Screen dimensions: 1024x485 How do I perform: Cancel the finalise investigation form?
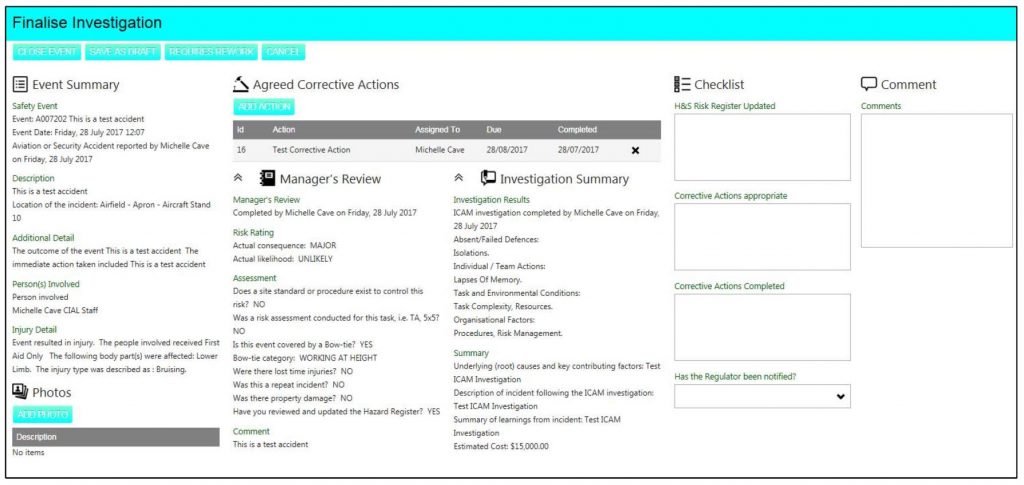click(x=284, y=51)
